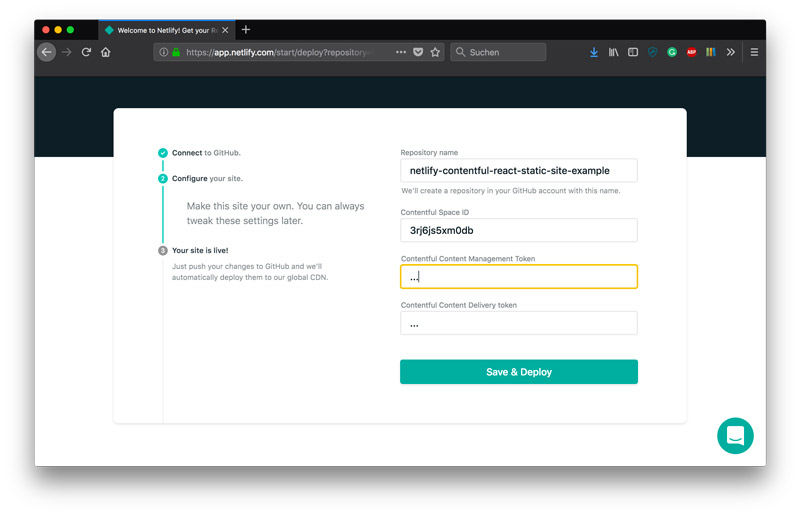Click the completed checkmark step icon

163,153
